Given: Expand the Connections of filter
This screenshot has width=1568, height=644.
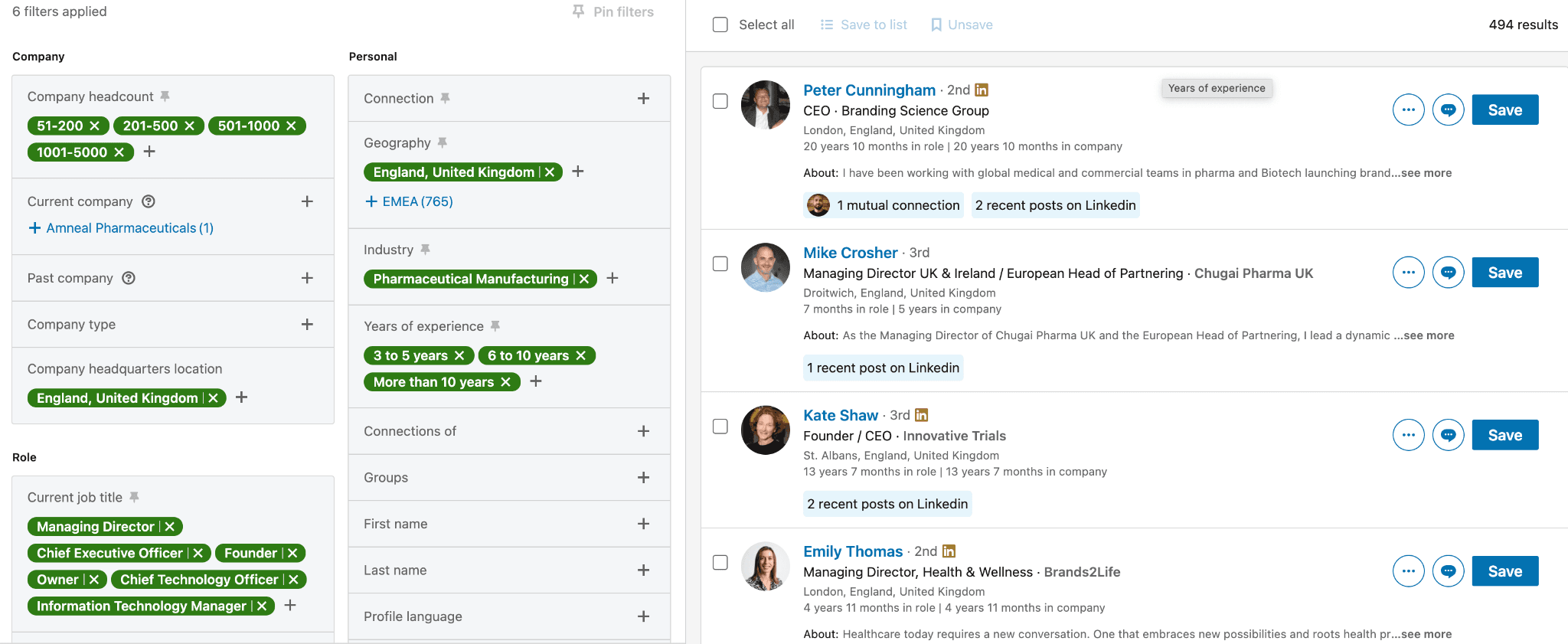Looking at the screenshot, I should [x=643, y=431].
